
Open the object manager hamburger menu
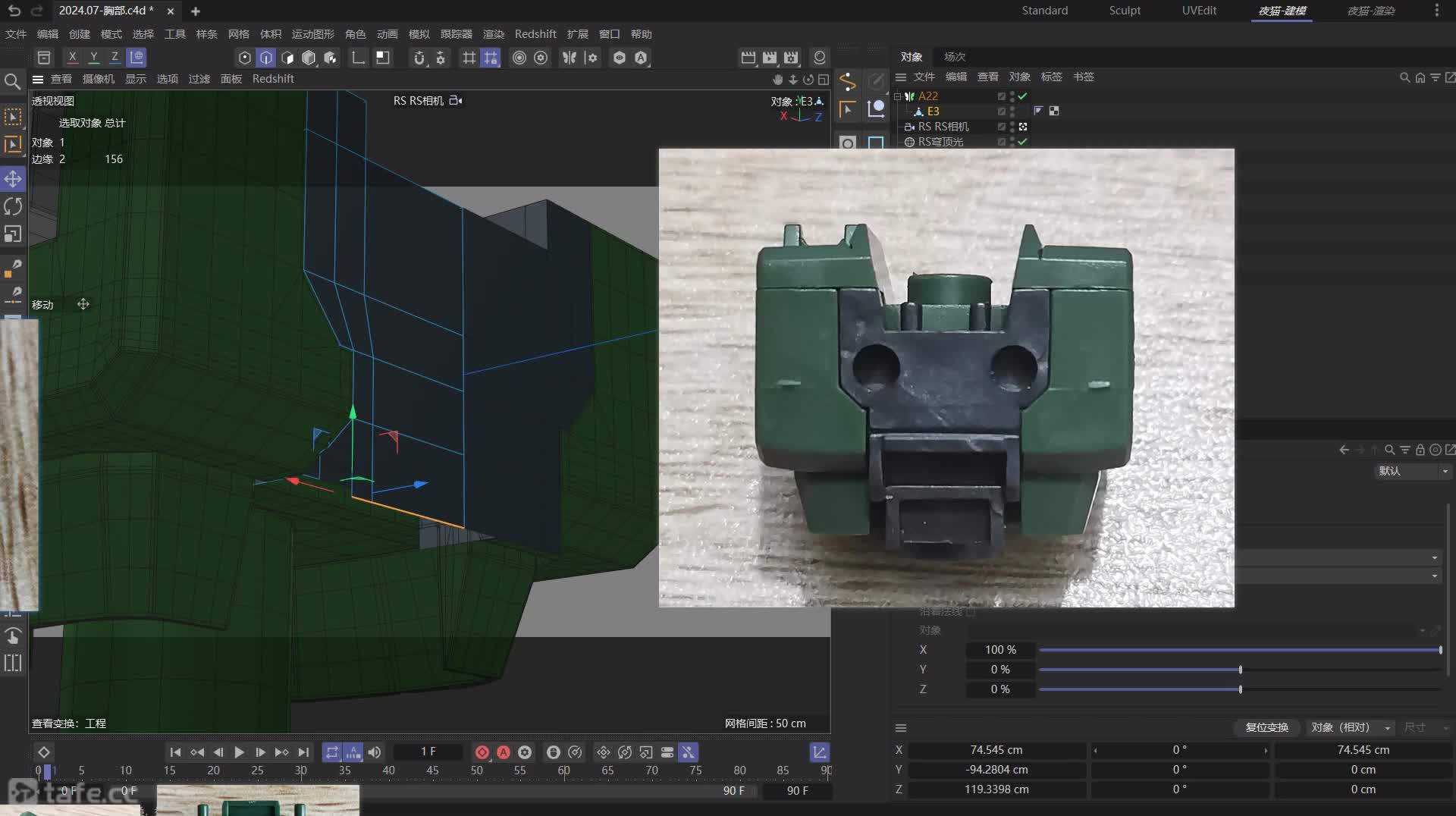(901, 77)
